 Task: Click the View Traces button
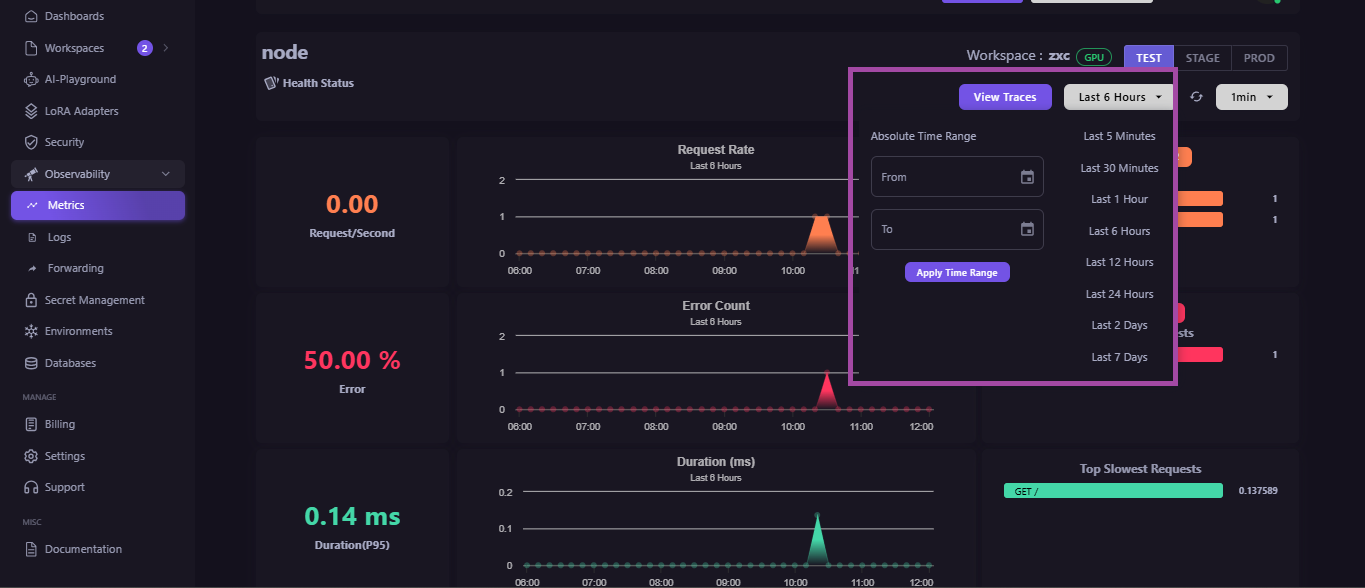tap(1005, 97)
